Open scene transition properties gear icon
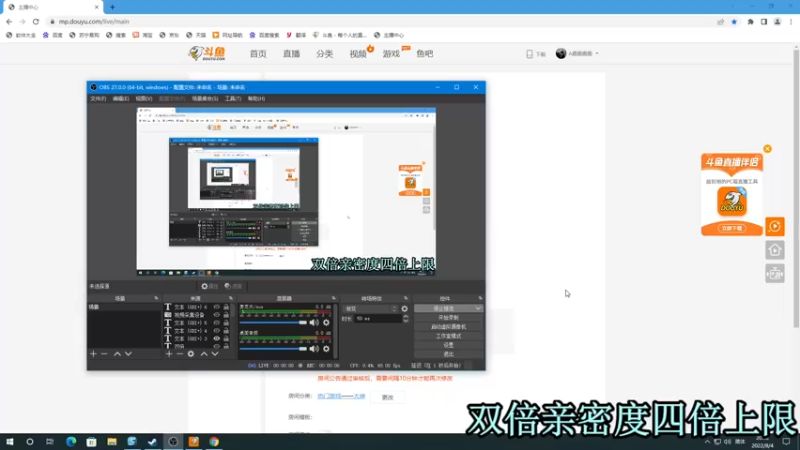This screenshot has height=450, width=800. point(405,309)
